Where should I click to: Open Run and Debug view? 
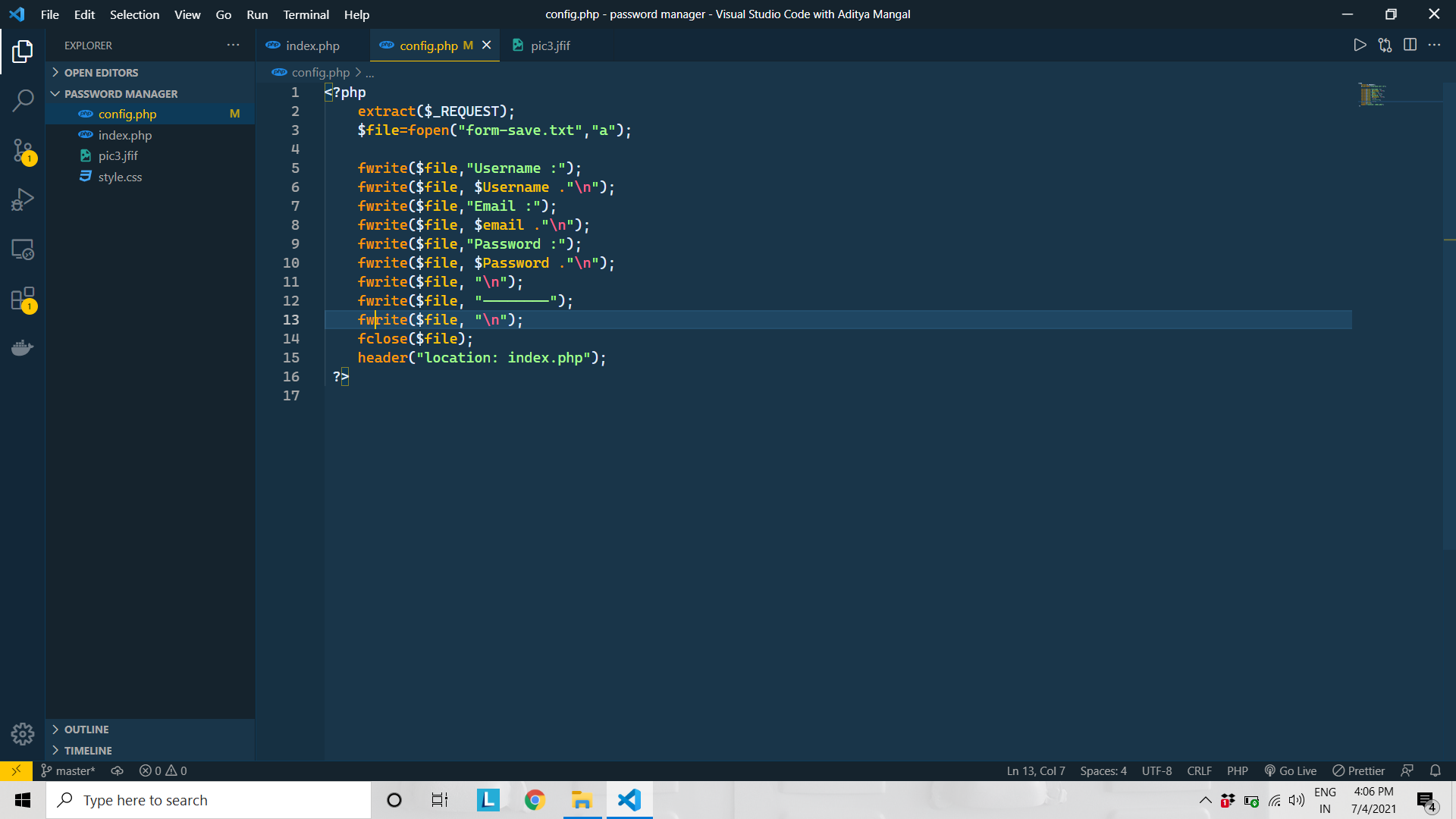pos(23,199)
